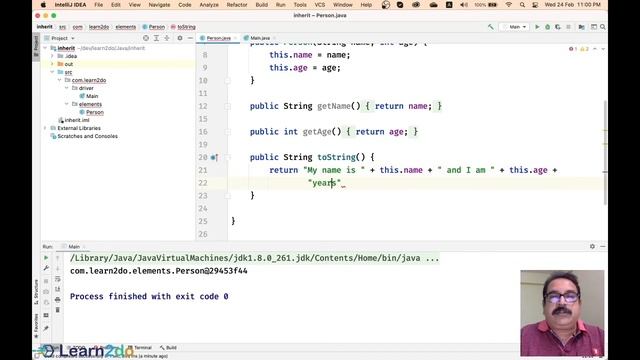Build the project with the hammer icon

pos(491,27)
